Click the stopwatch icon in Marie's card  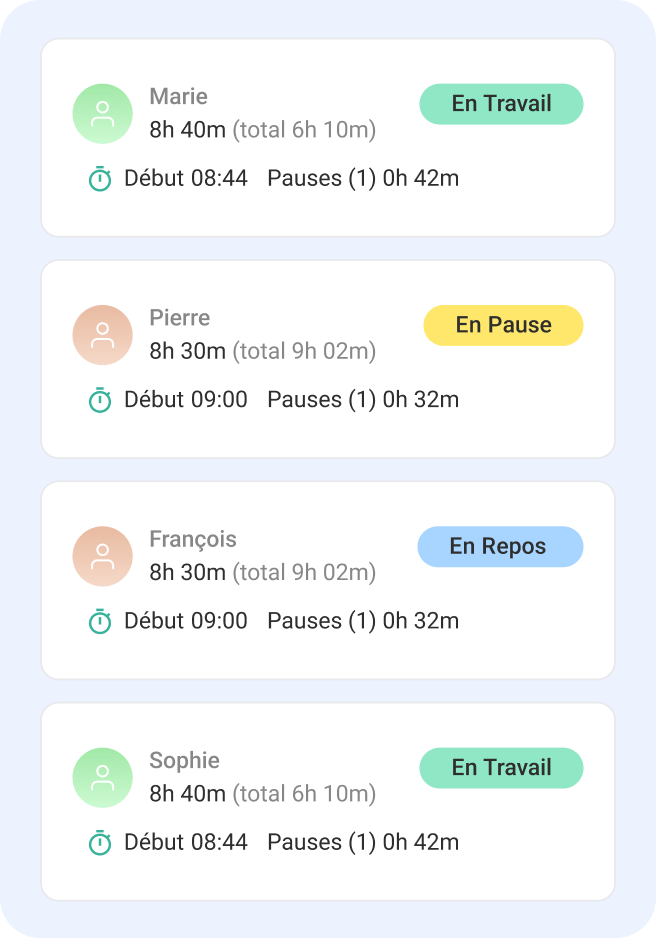click(x=100, y=178)
